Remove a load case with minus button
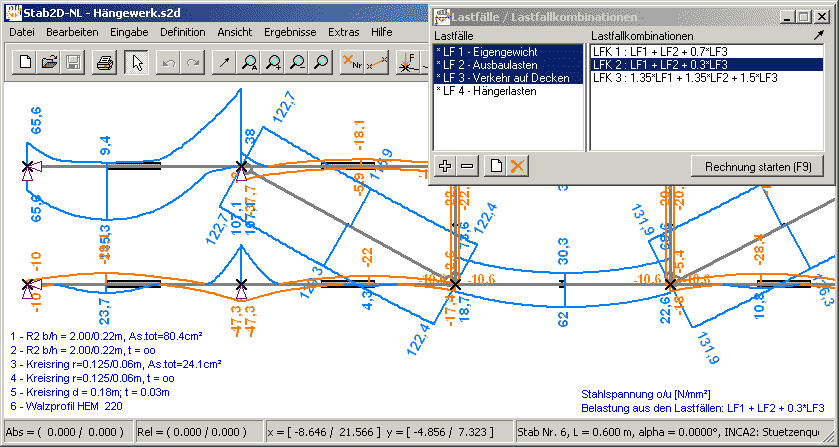839x447 pixels. pyautogui.click(x=467, y=166)
